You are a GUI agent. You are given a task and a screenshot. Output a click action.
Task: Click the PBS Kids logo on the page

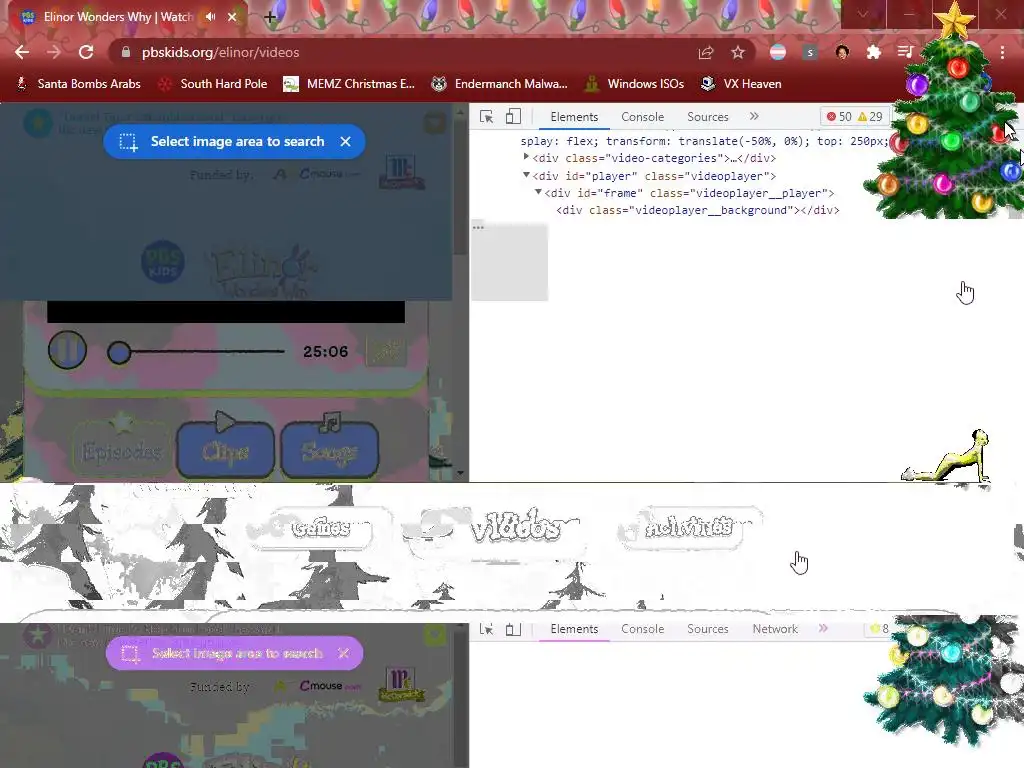[x=163, y=261]
